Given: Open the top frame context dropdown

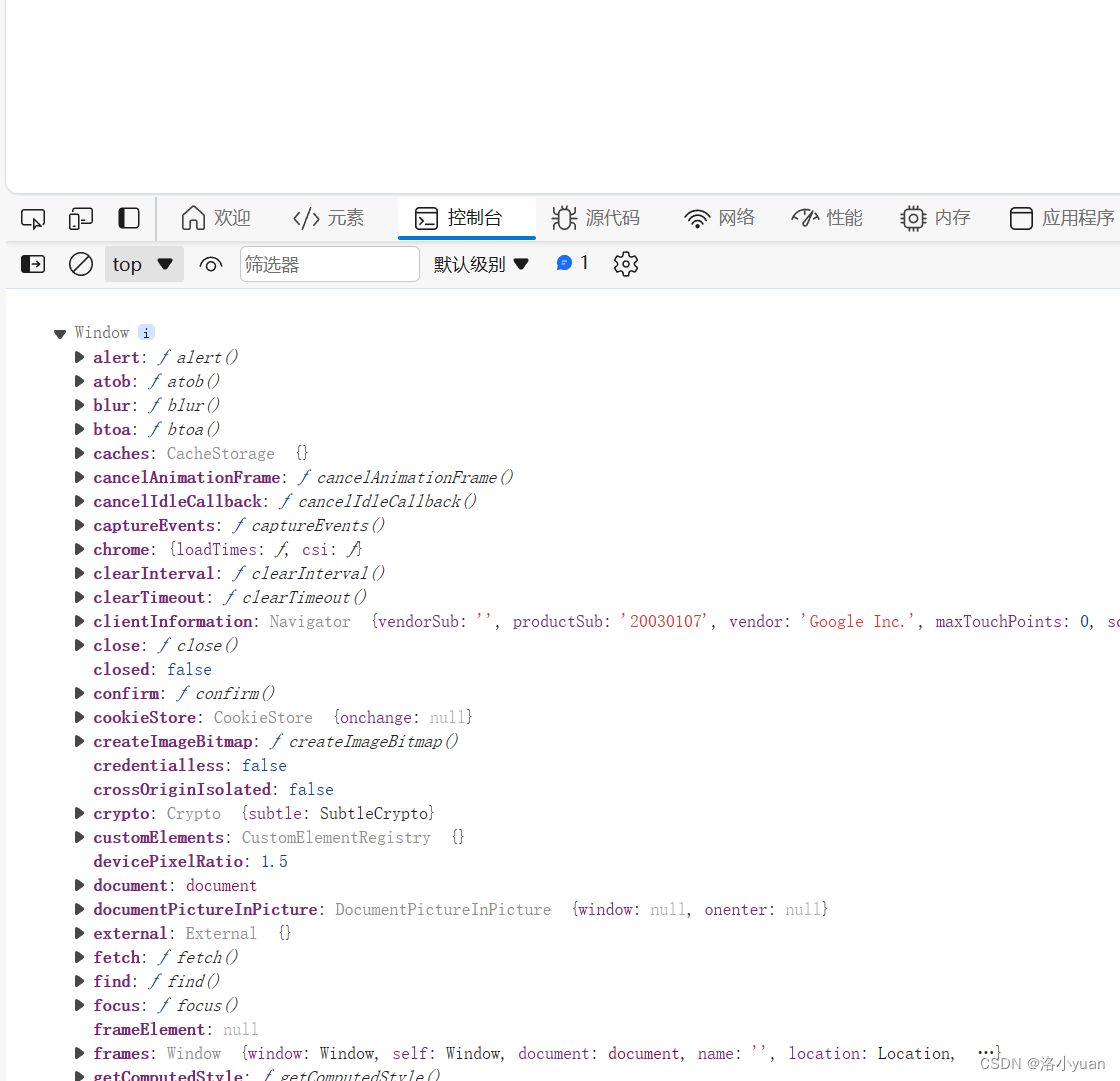Looking at the screenshot, I should [x=143, y=264].
